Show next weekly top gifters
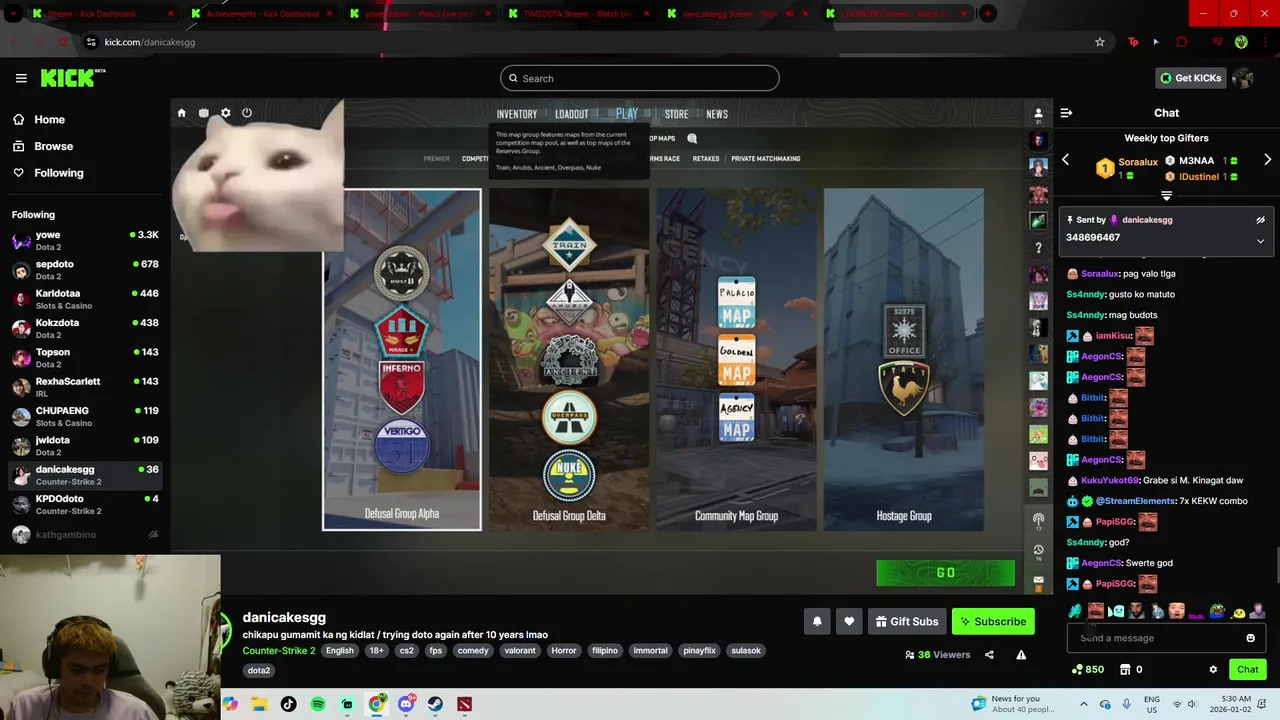This screenshot has width=1280, height=720. [x=1267, y=160]
